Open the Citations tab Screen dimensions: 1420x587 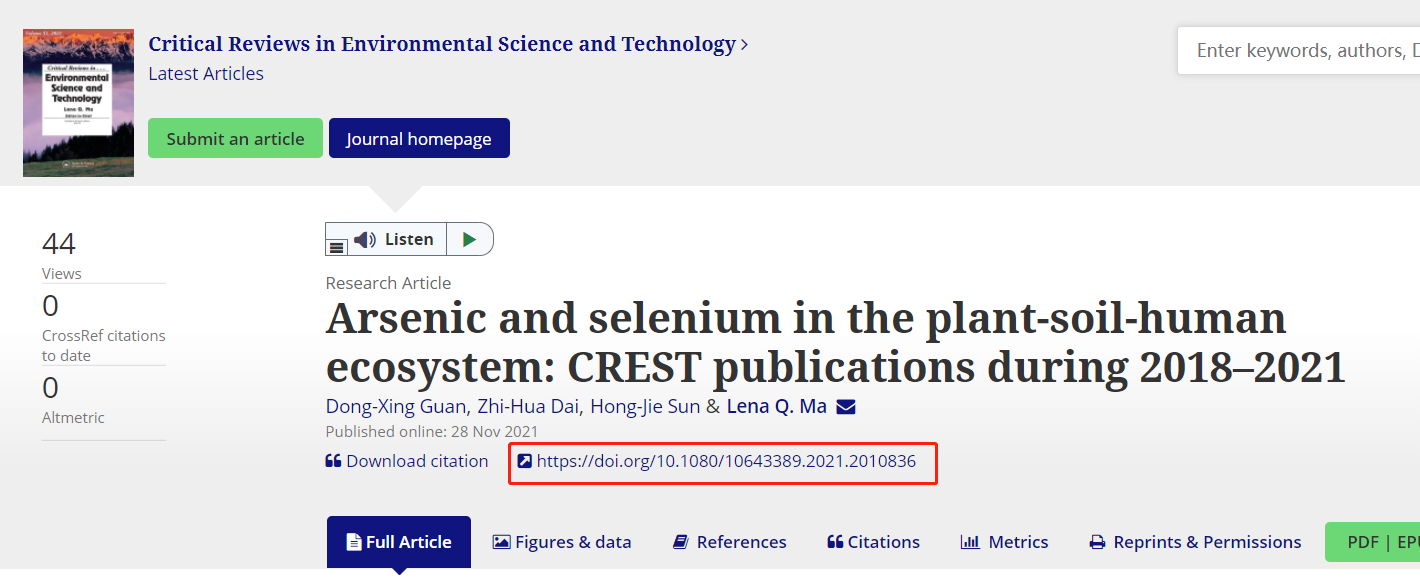tap(873, 542)
